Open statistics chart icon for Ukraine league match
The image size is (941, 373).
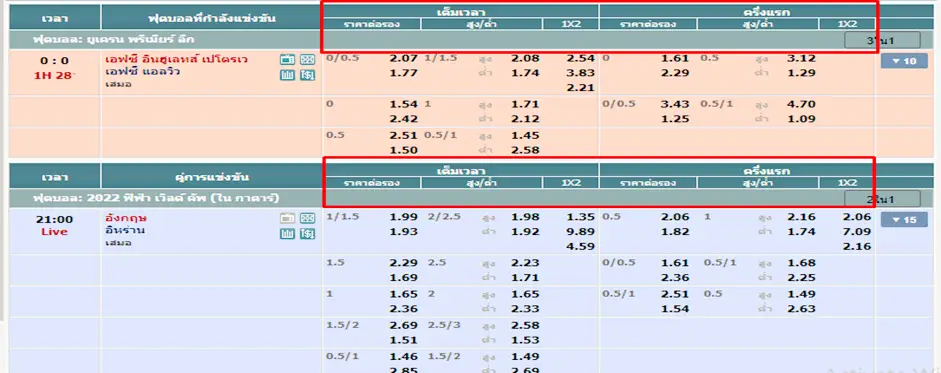click(x=287, y=75)
